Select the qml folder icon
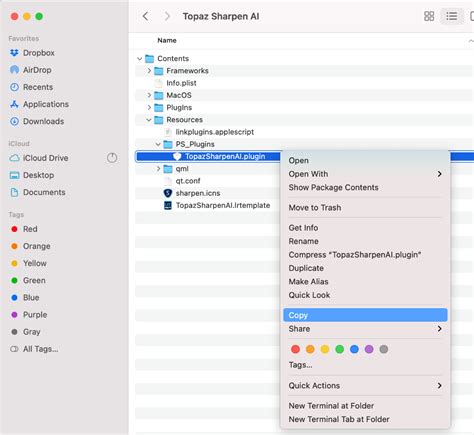The image size is (474, 435). coord(168,169)
